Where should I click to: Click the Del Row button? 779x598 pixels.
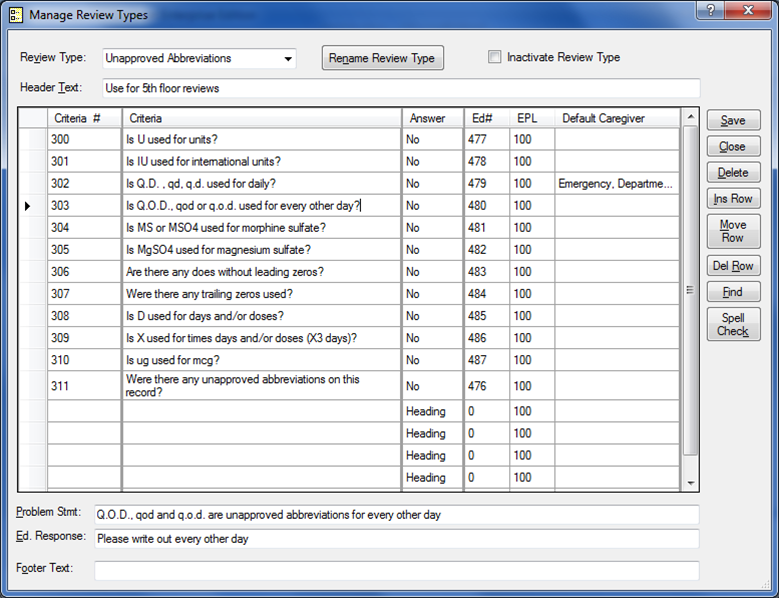733,266
